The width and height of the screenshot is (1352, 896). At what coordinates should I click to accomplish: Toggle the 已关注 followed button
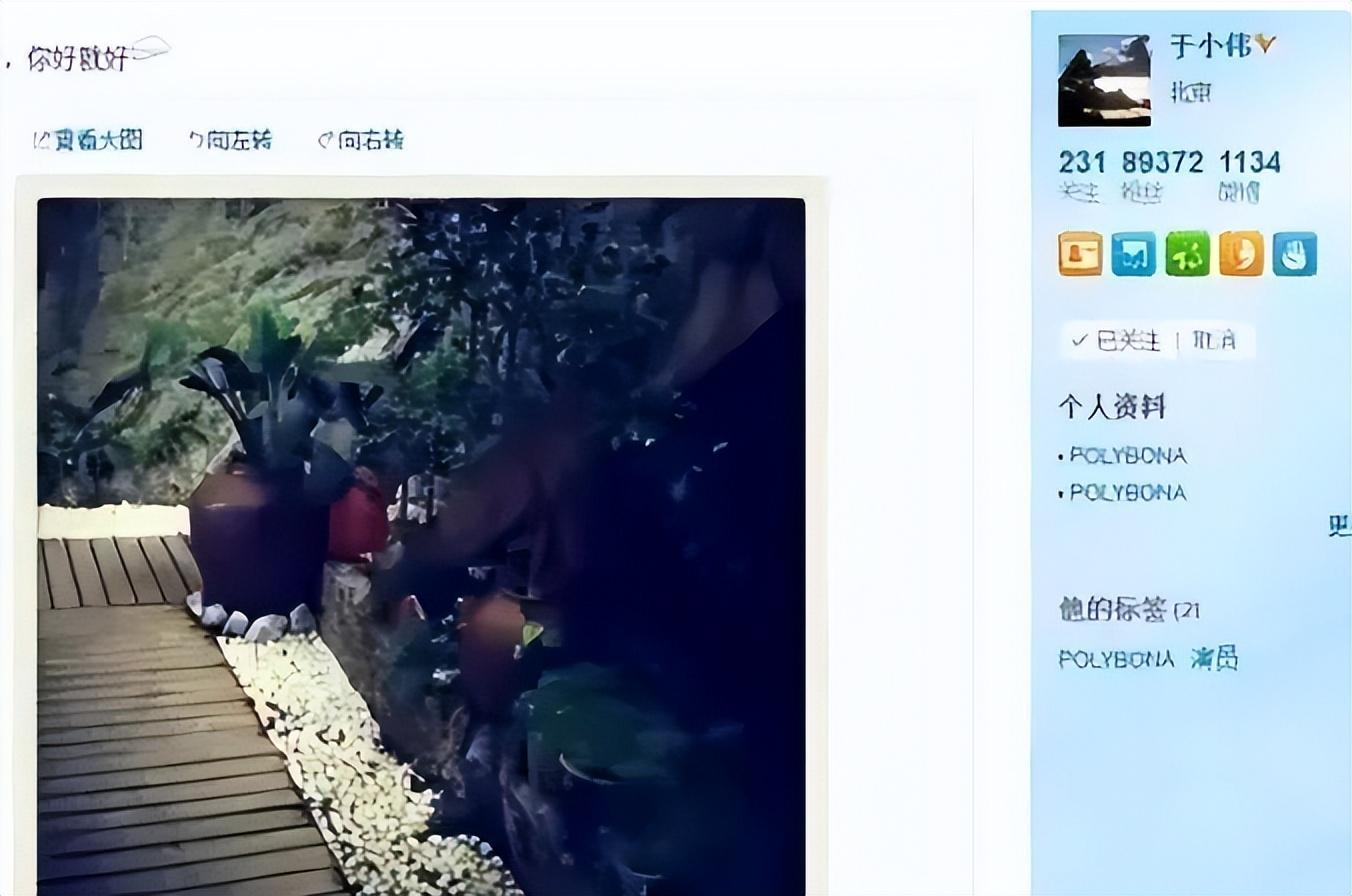point(1116,341)
